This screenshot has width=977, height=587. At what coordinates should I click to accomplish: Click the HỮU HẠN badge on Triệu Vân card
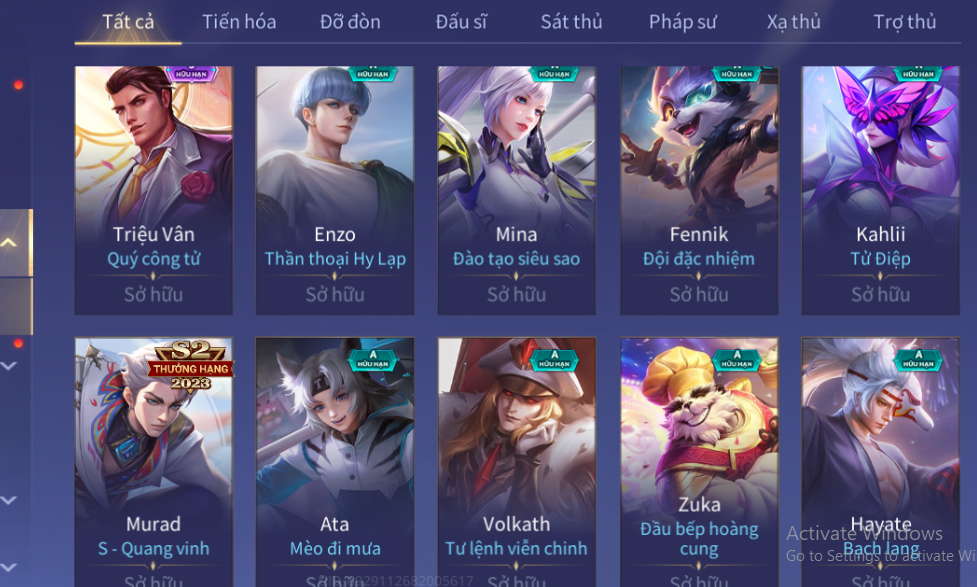[x=191, y=74]
